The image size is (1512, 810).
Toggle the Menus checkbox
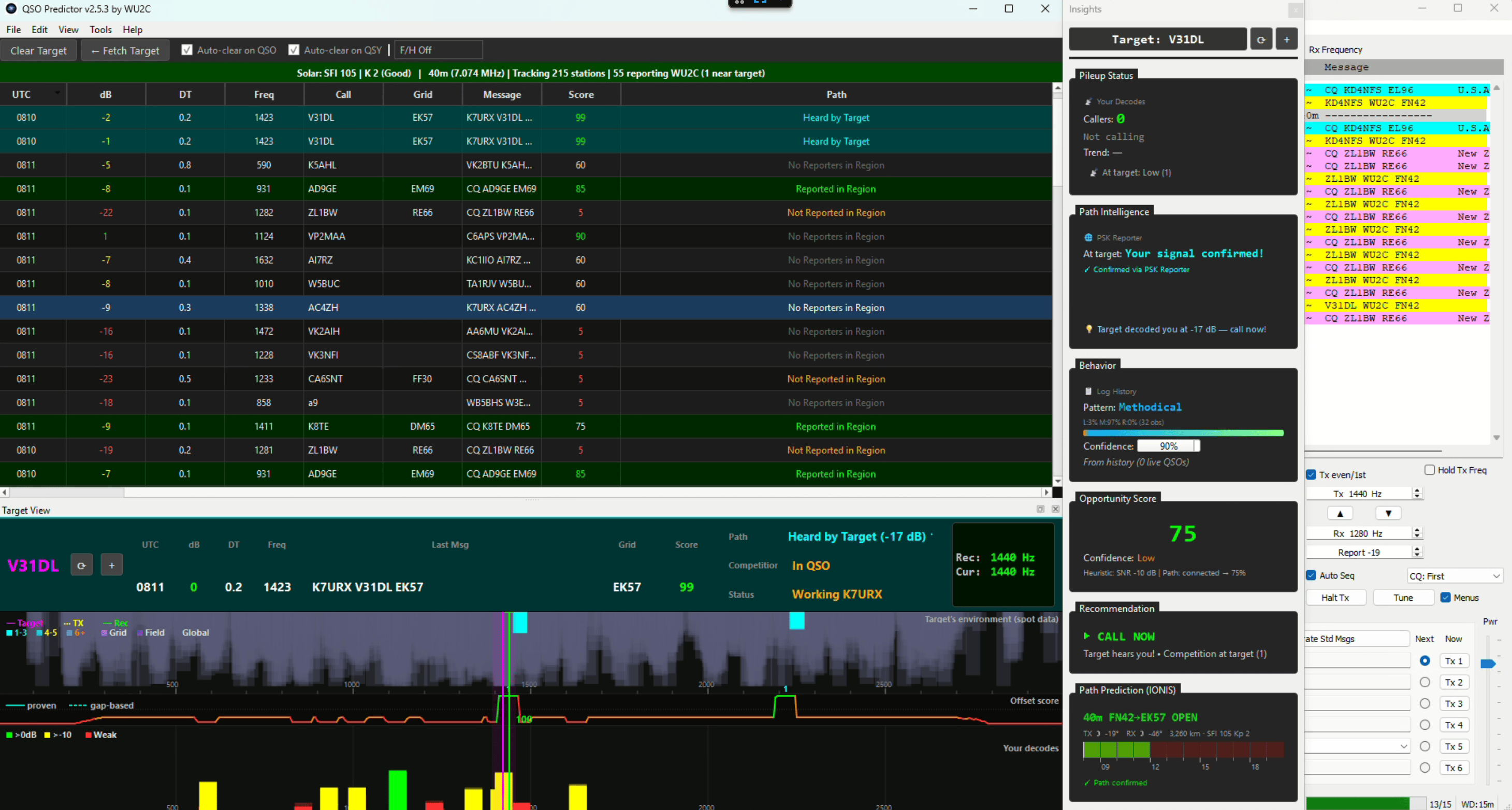pos(1446,598)
